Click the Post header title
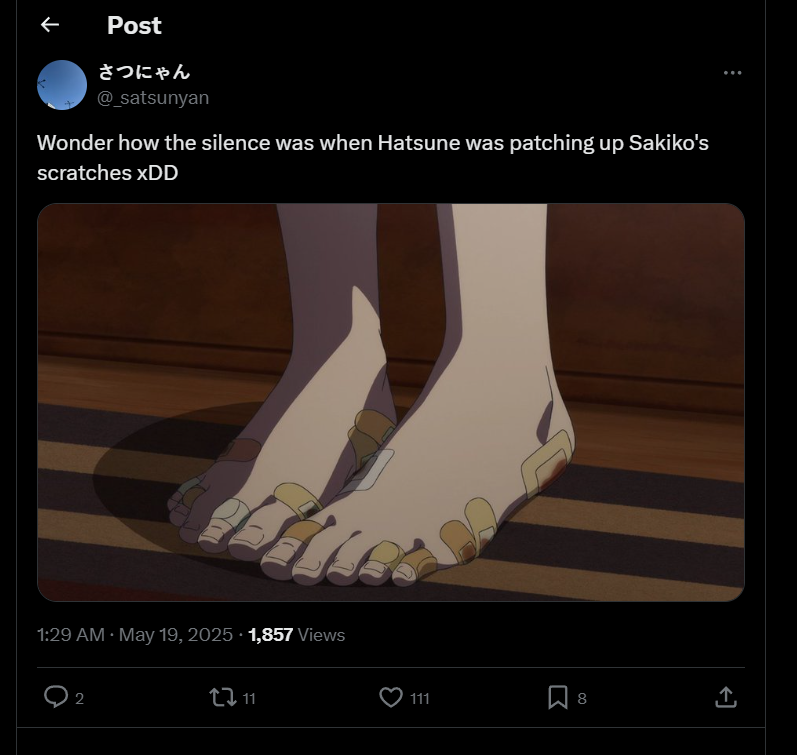The image size is (797, 755). pyautogui.click(x=134, y=25)
